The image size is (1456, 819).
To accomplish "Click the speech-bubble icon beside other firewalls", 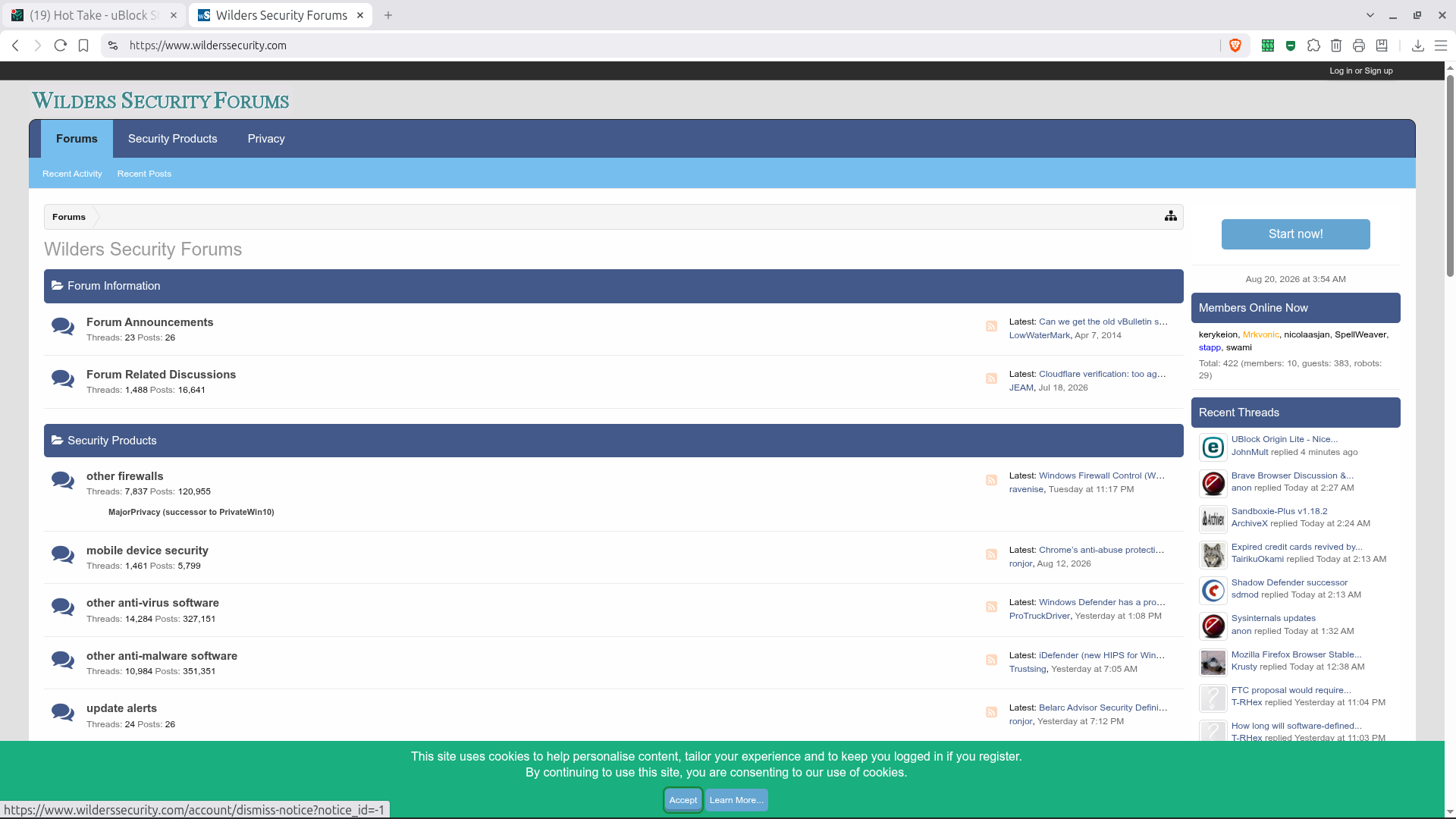I will (63, 481).
